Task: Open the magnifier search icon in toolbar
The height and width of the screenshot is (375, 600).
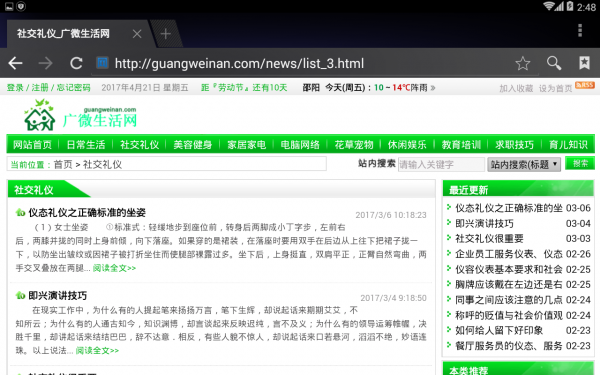Action: click(x=554, y=63)
